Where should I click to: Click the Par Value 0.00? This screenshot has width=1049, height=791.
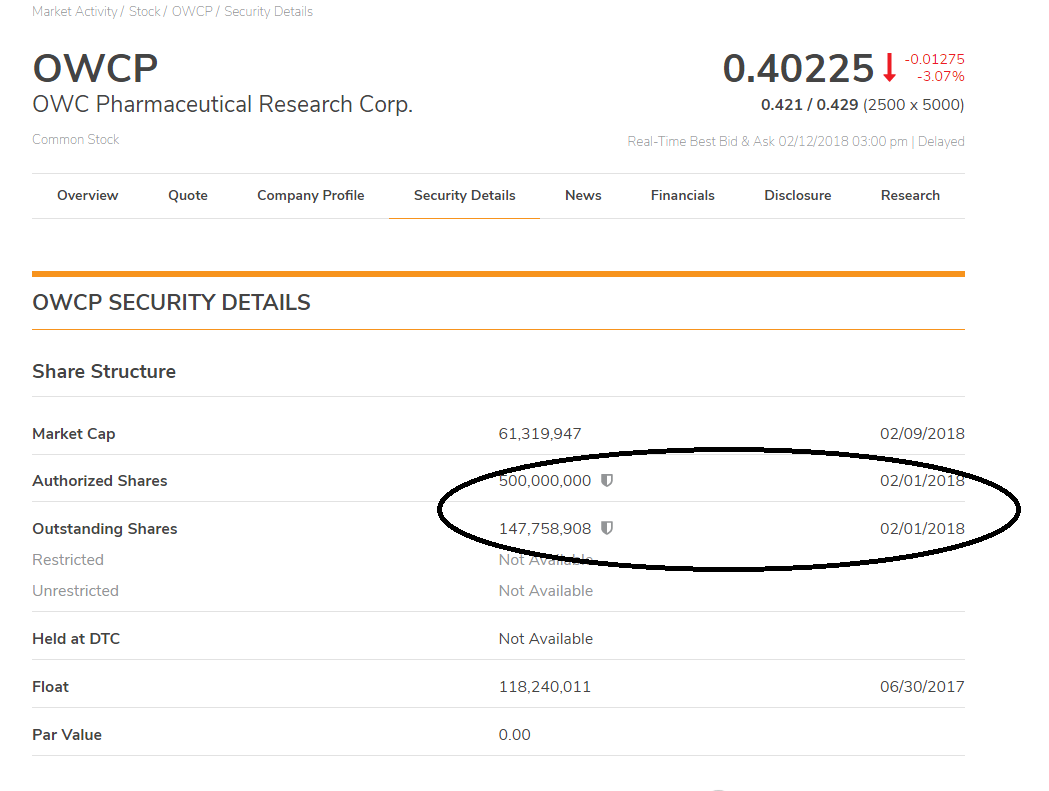[x=514, y=735]
